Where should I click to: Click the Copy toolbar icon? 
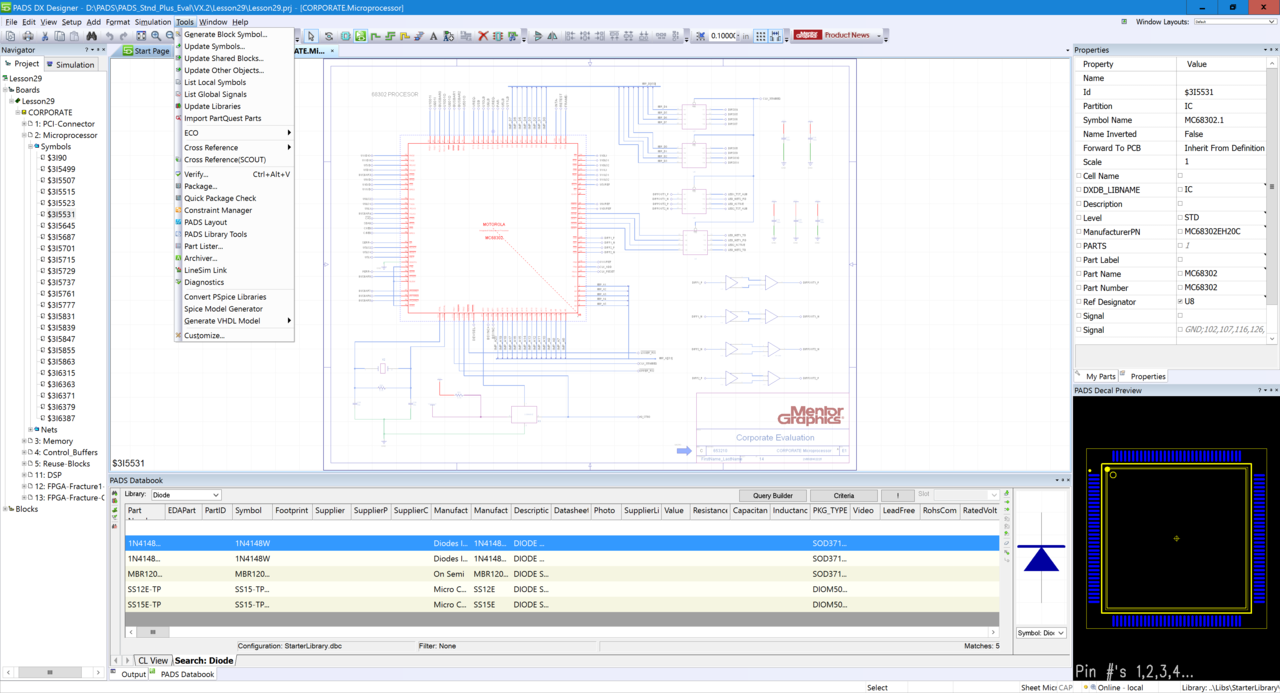59,36
